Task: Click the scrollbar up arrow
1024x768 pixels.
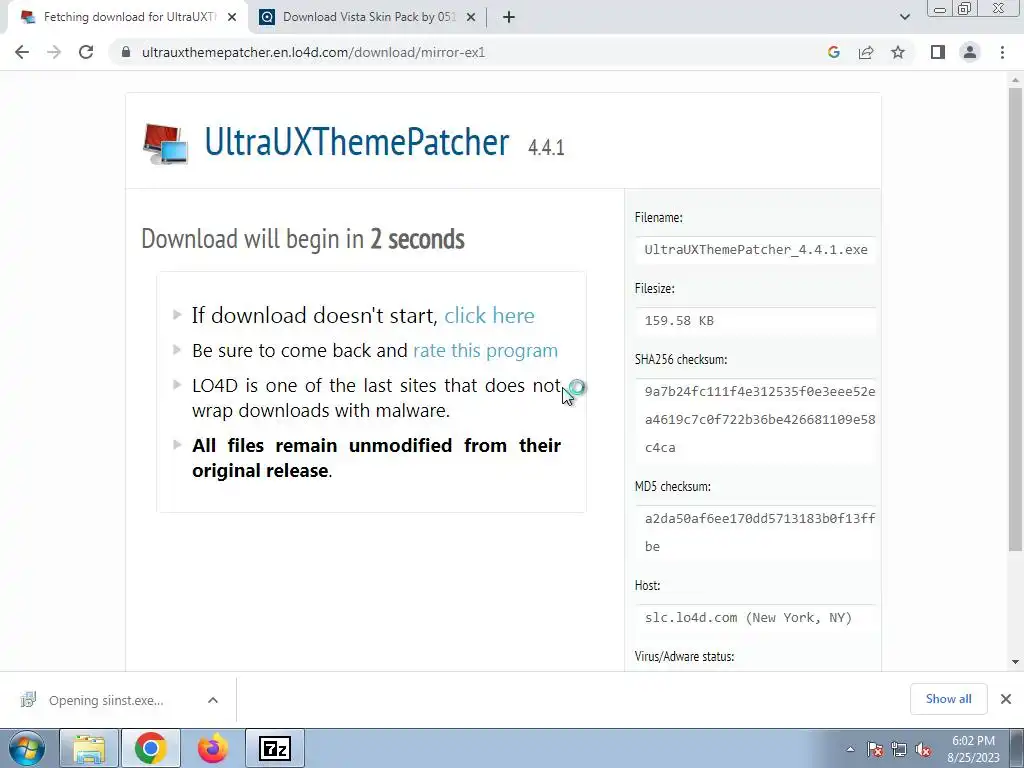Action: click(x=1016, y=80)
